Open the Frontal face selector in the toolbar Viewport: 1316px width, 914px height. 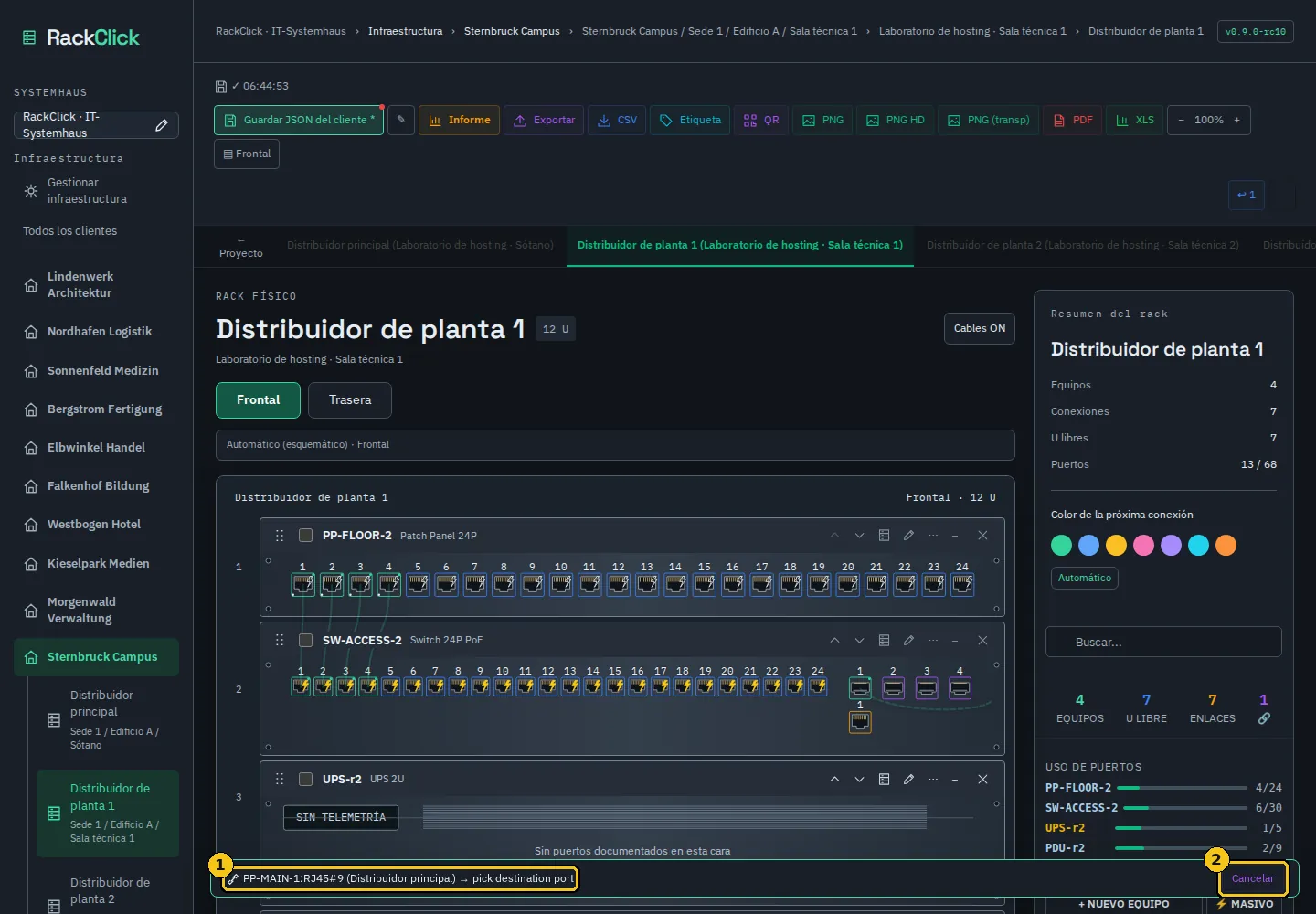(247, 154)
